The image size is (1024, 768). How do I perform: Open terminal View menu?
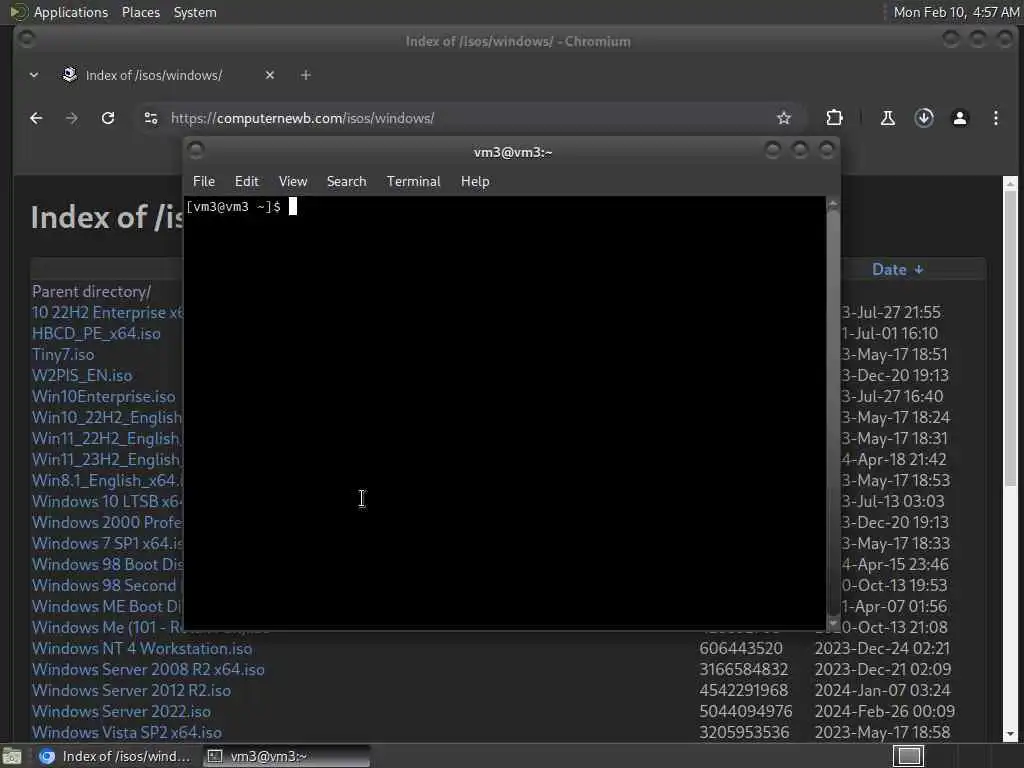click(293, 182)
